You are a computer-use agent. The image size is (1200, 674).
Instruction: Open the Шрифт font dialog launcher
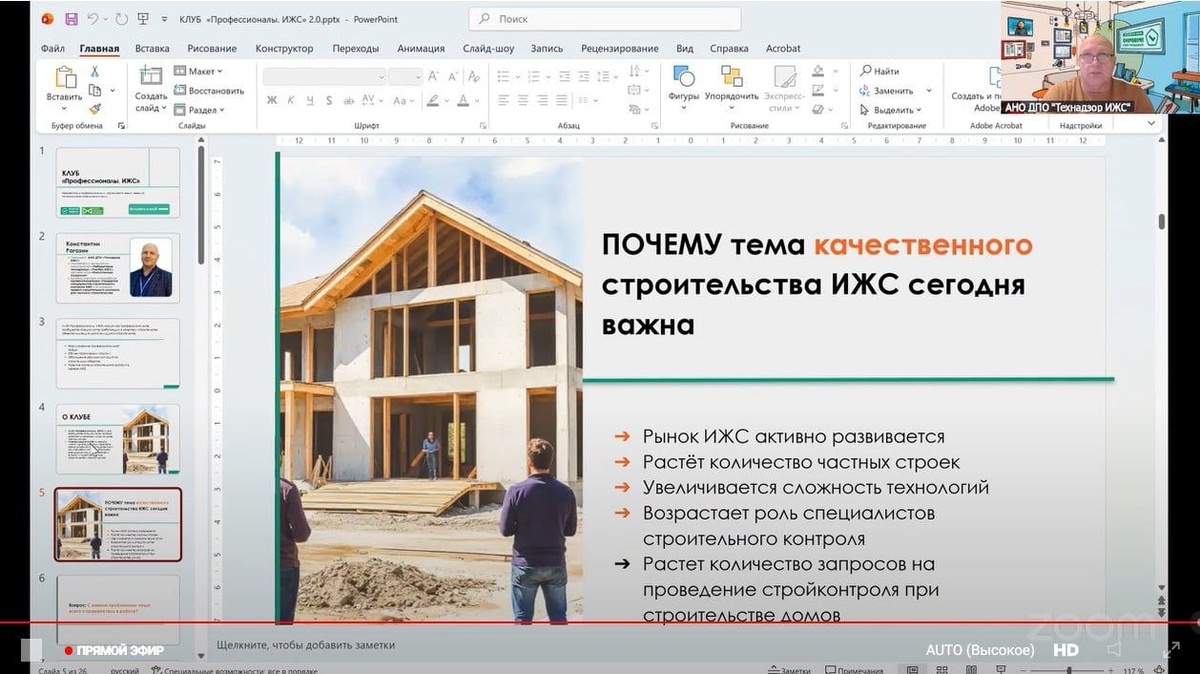(x=483, y=126)
